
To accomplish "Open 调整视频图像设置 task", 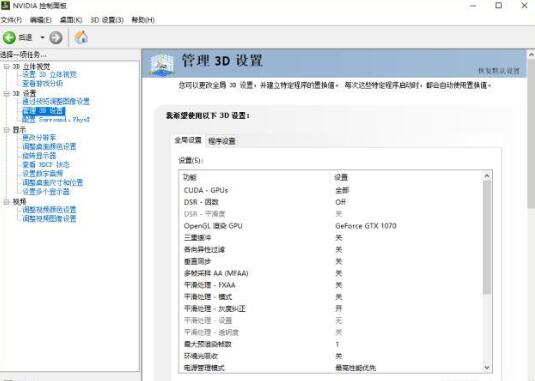I will pos(49,218).
